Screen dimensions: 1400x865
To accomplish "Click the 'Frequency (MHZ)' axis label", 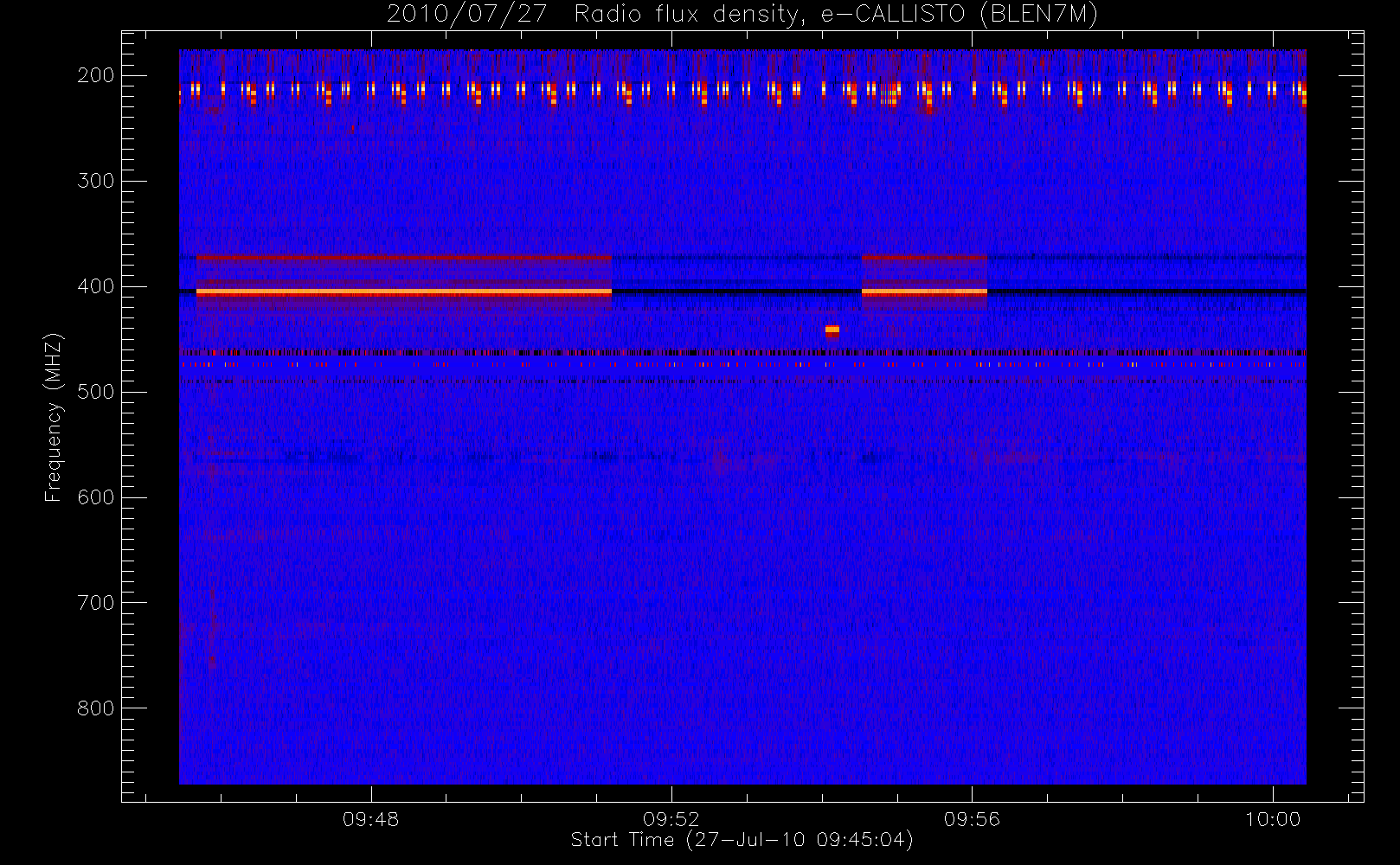I will click(54, 417).
